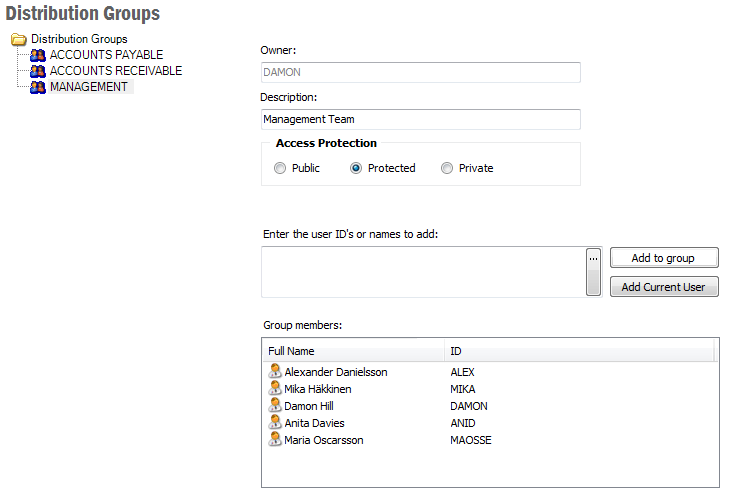Viewport: 735px width, 498px height.
Task: Select the ACCOUNTS PAYABLE tree item
Action: pyautogui.click(x=106, y=55)
